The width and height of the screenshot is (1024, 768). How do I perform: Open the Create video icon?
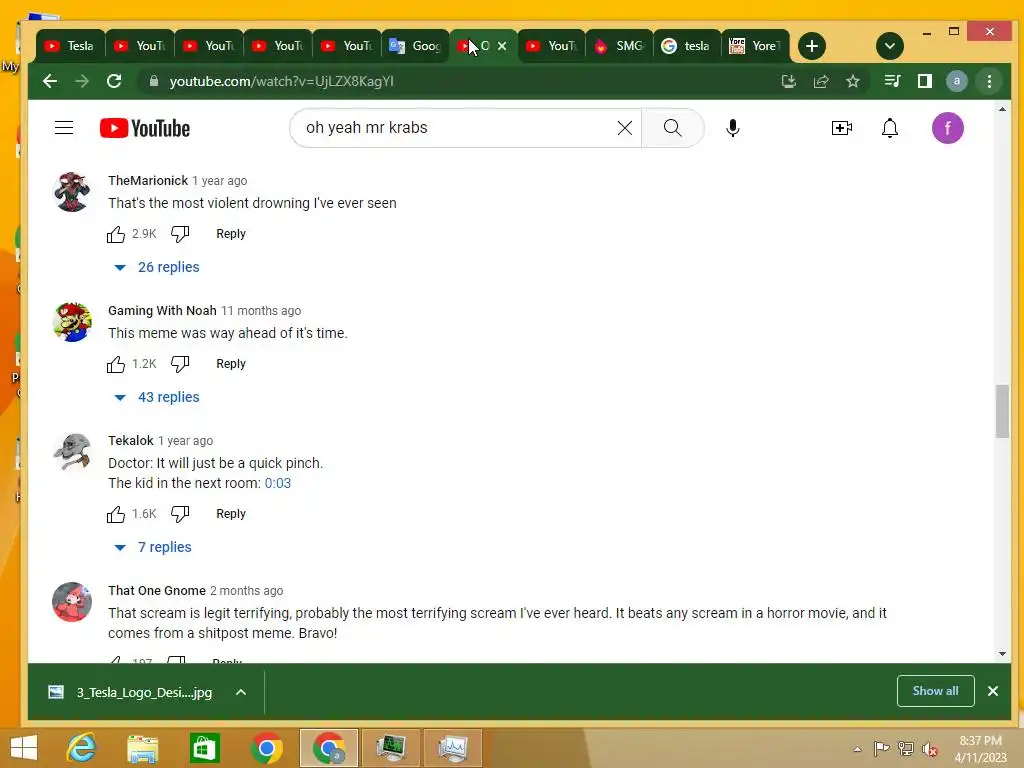click(x=841, y=128)
